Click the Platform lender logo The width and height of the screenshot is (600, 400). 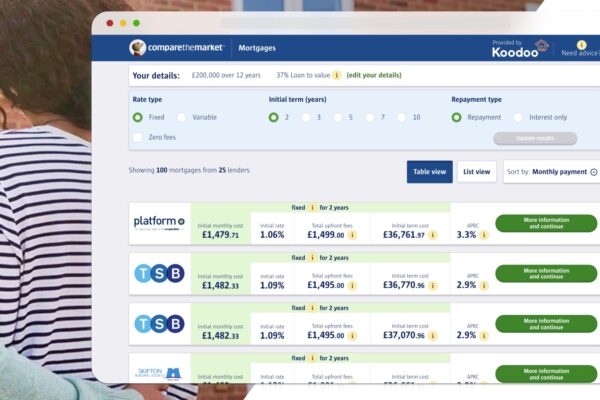(159, 222)
